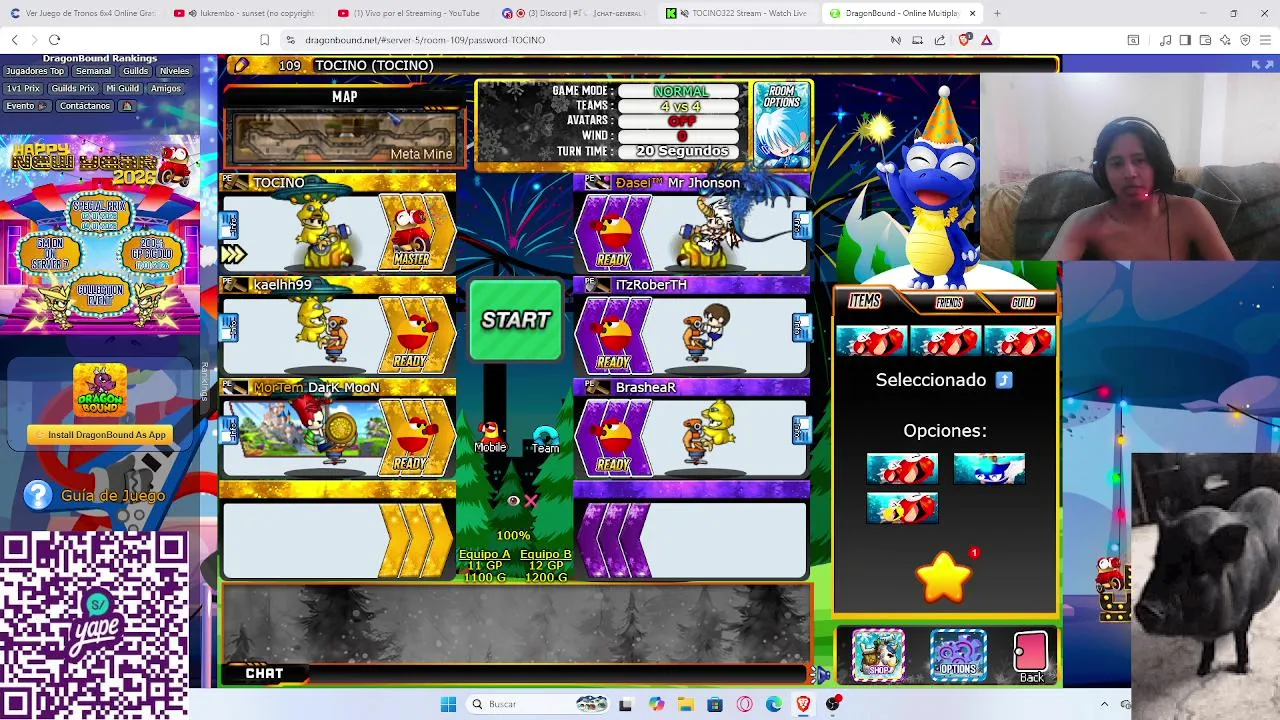1280x720 pixels.
Task: Open the Evento rankings button
Action: coord(25,106)
